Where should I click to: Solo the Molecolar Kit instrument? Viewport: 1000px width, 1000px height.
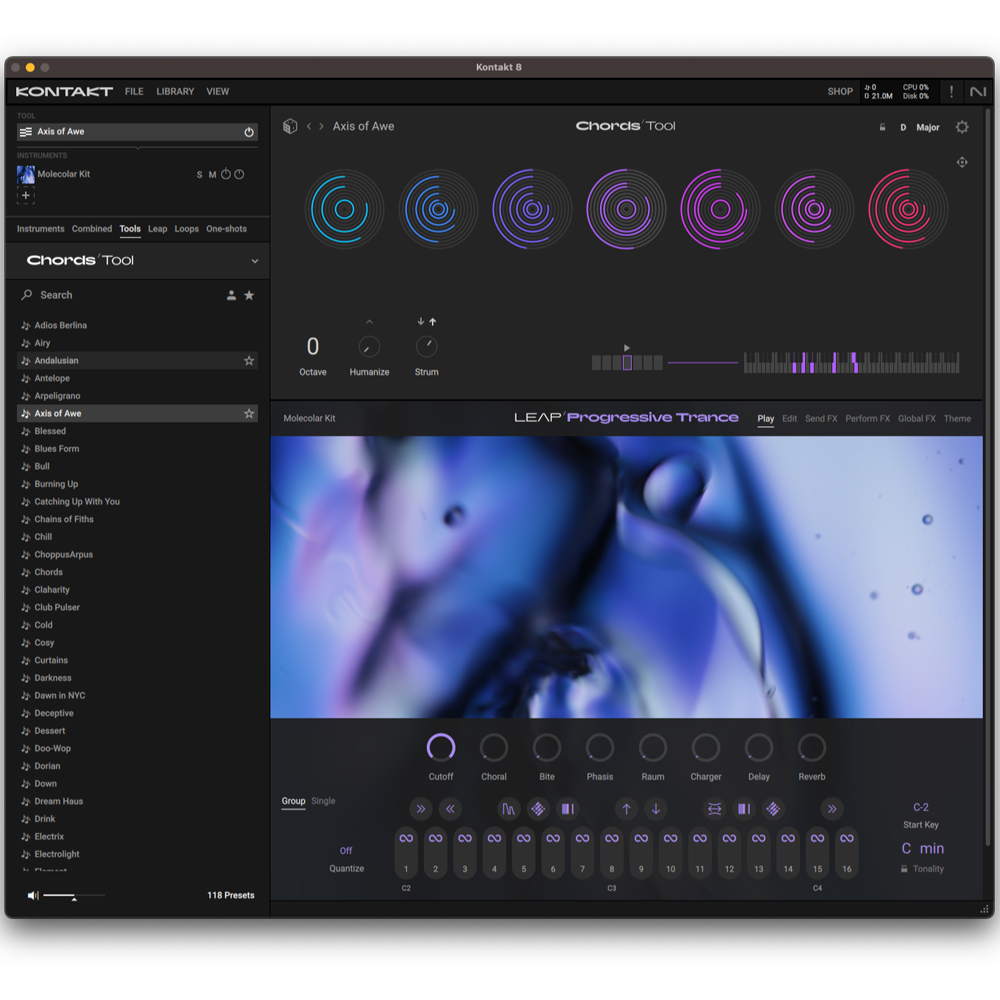[199, 175]
